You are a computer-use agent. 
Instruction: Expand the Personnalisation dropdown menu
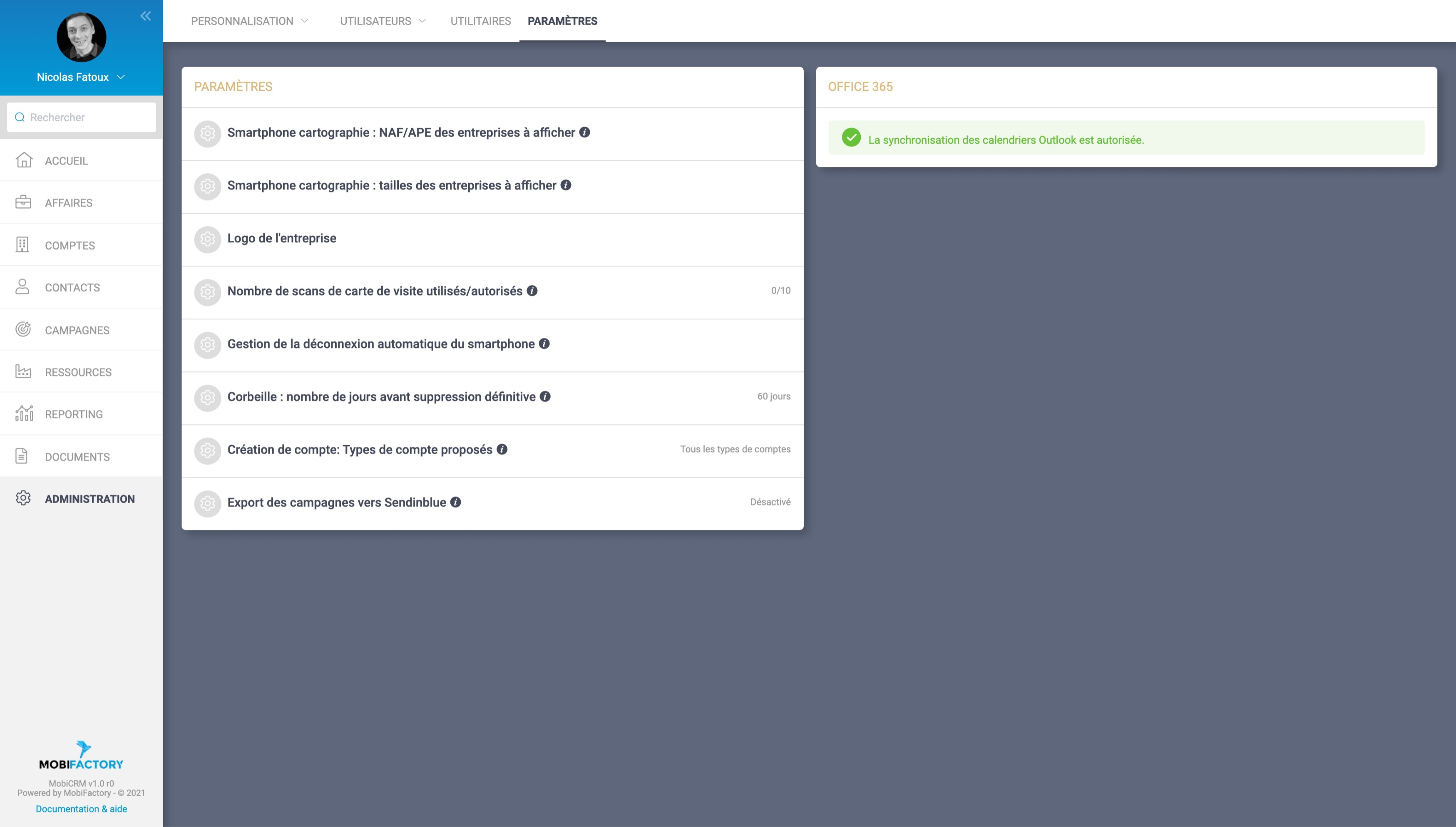click(x=250, y=21)
